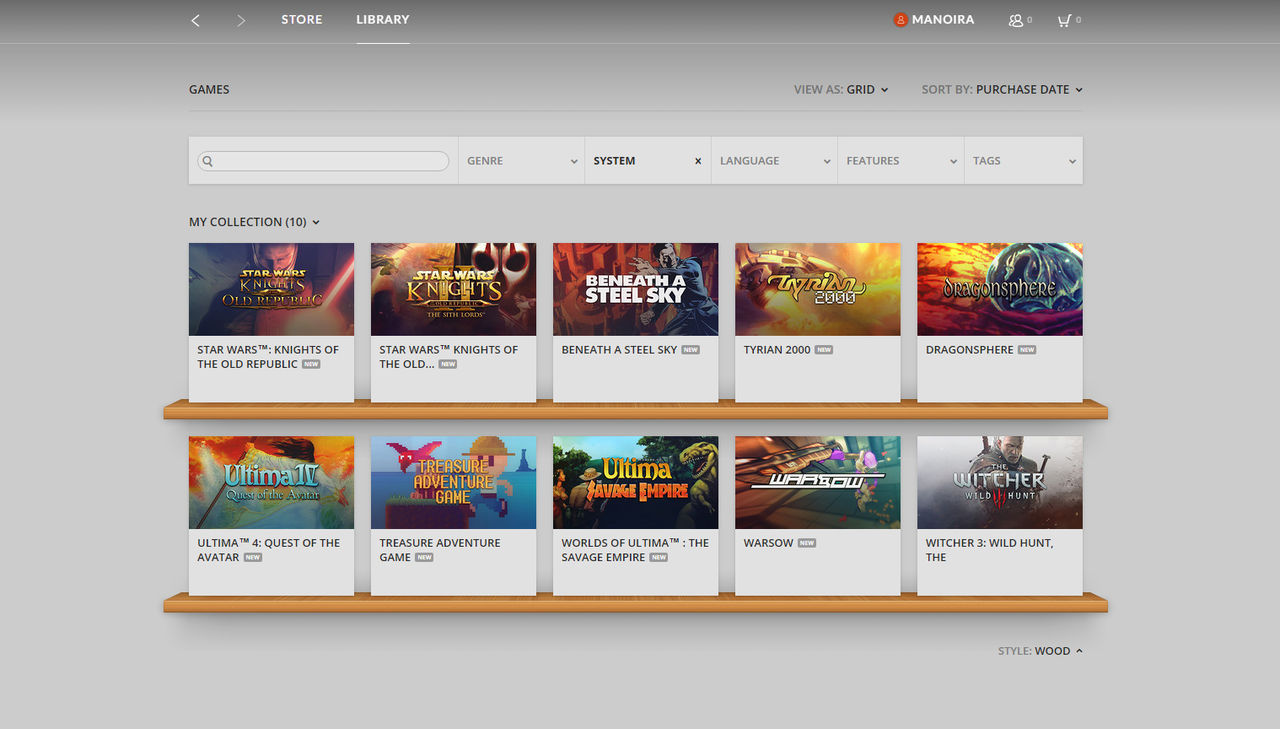Open Ultima IV Quest of the Avatar cover
This screenshot has width=1280, height=729.
tap(271, 482)
